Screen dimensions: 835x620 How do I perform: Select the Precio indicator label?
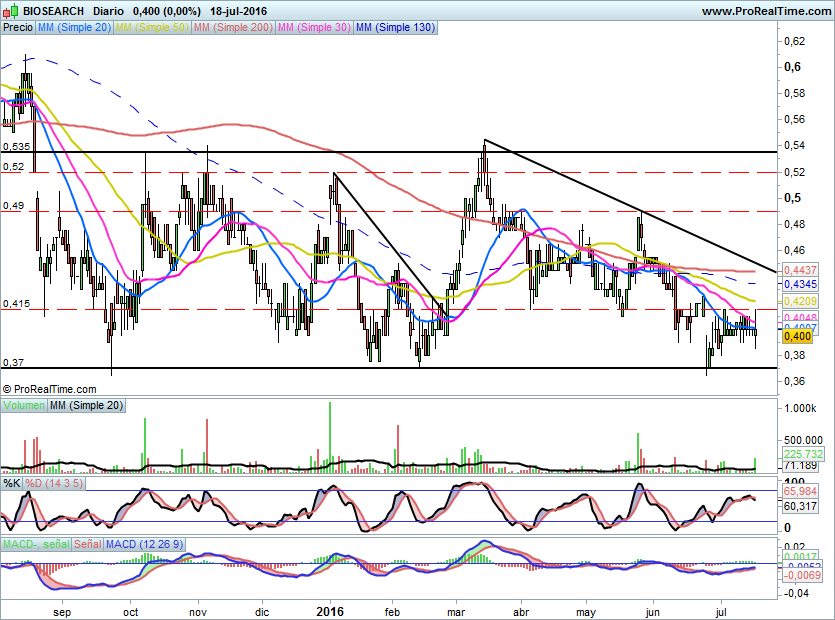coord(17,28)
